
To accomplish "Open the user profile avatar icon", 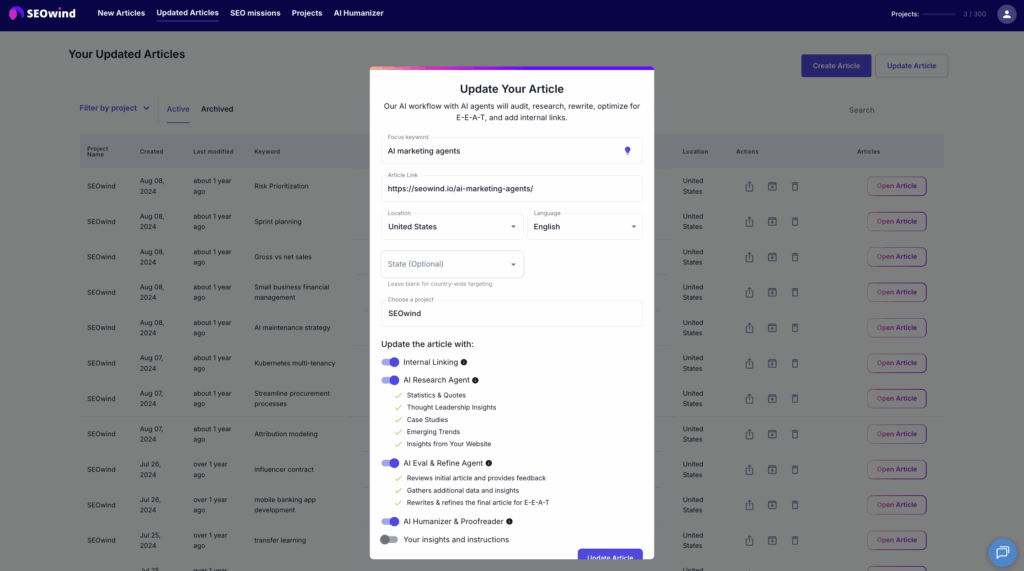I will [1006, 13].
